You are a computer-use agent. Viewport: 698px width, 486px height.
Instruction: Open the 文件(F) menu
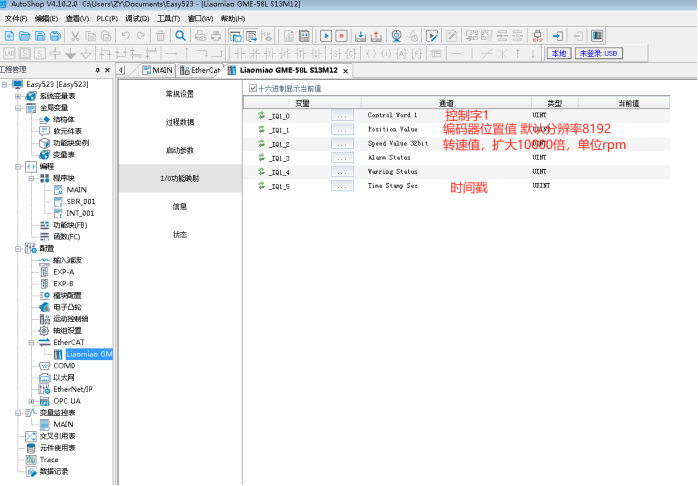(16, 19)
